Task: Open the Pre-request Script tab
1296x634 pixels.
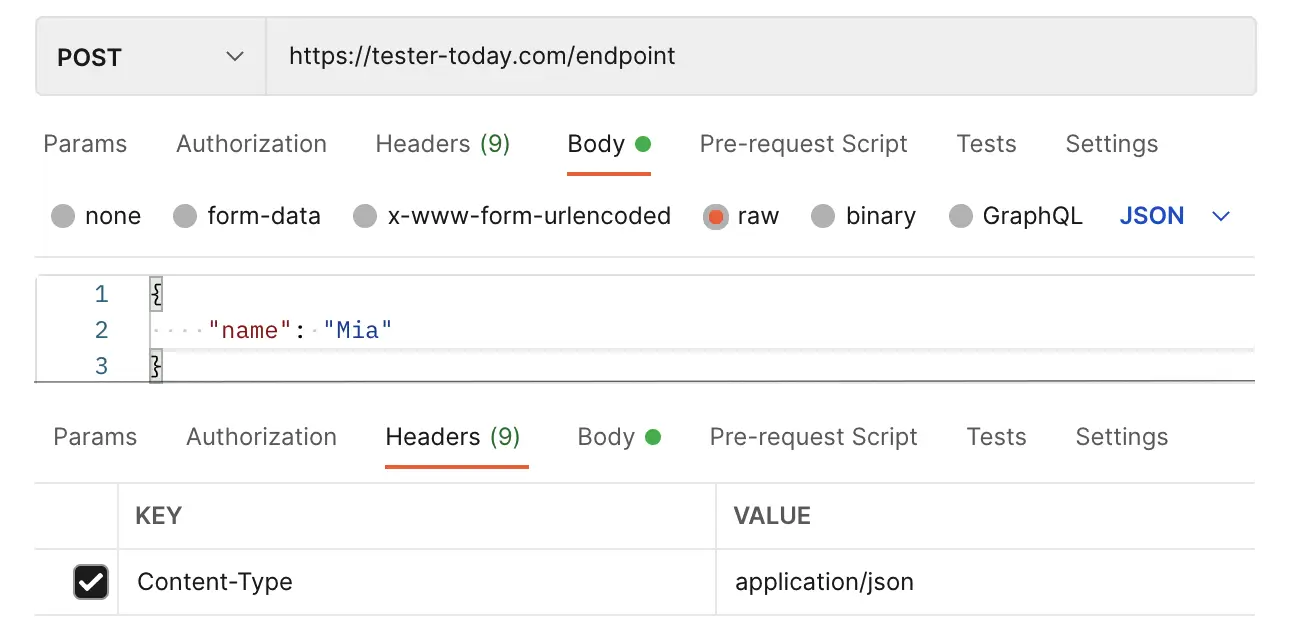Action: 803,144
